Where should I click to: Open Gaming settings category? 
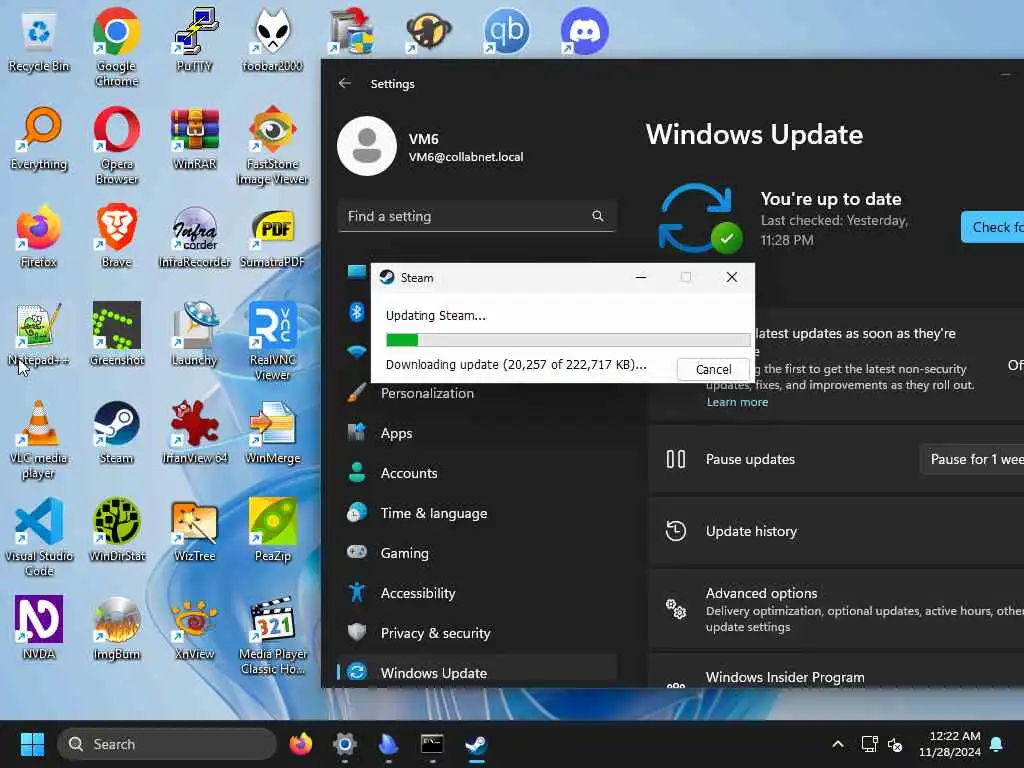point(477,553)
